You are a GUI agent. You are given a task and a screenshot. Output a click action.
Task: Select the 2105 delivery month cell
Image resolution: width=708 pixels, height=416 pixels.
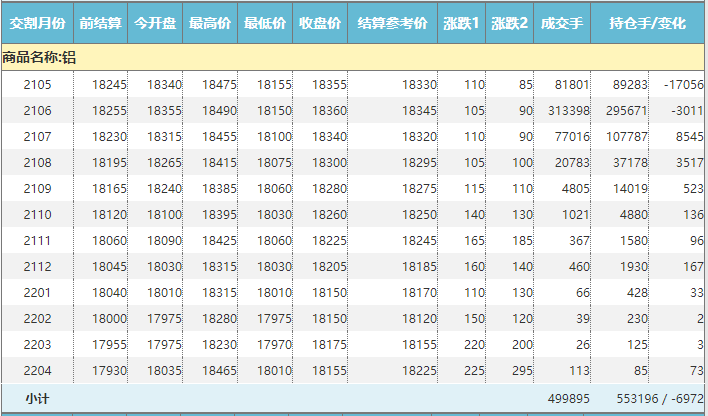(x=37, y=85)
